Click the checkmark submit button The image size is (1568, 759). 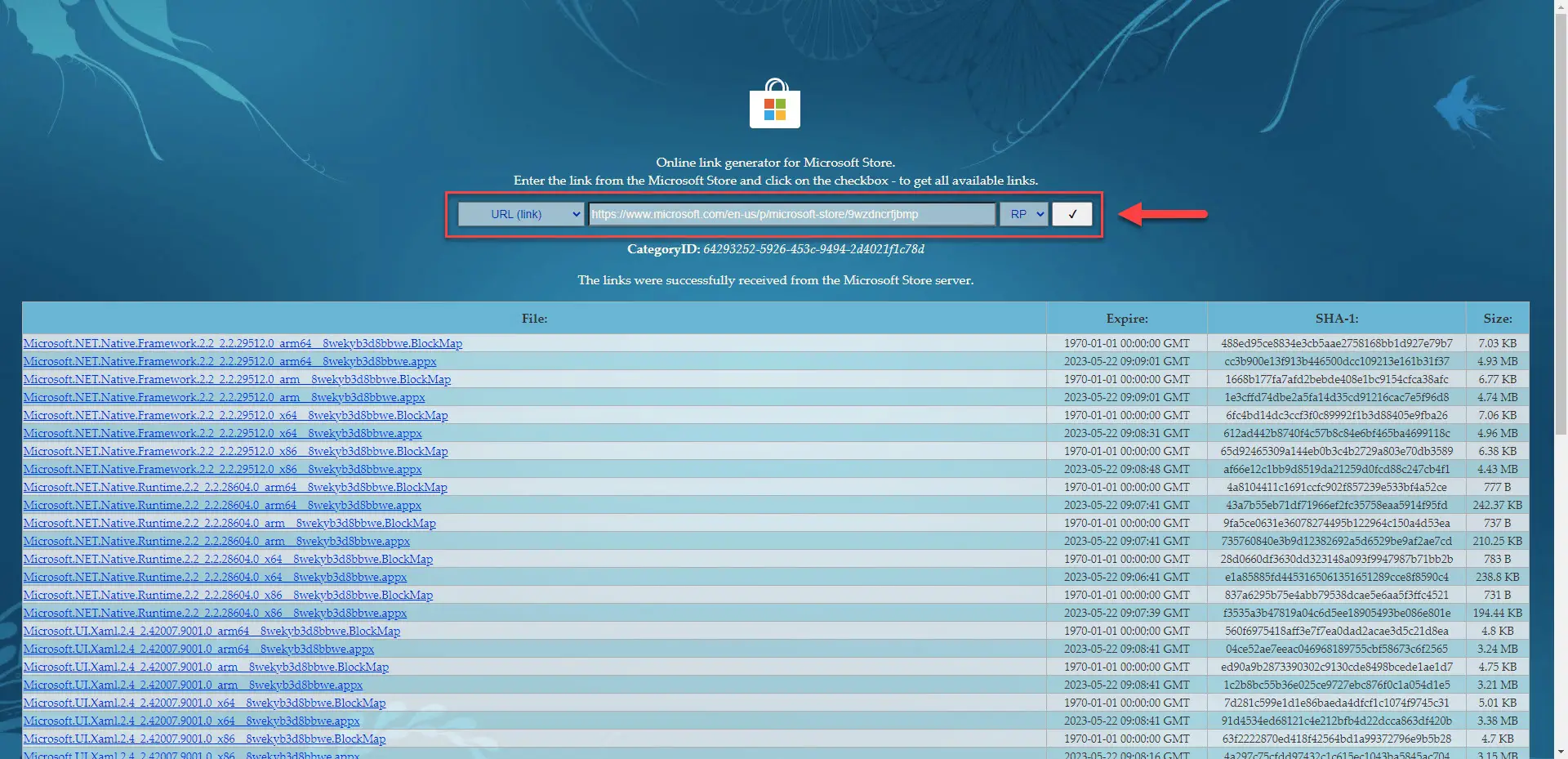[1071, 214]
